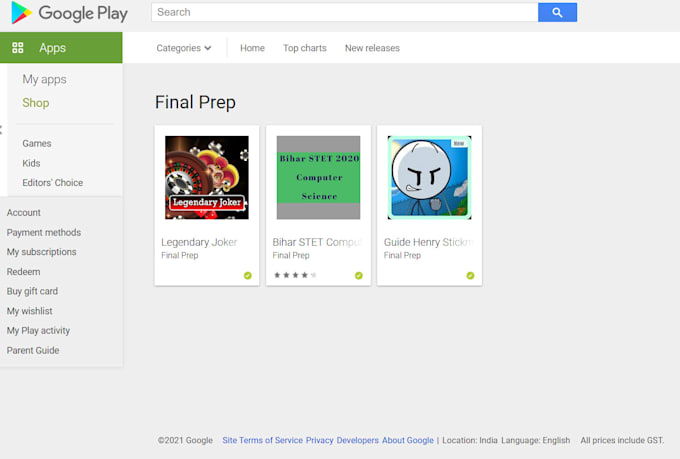Click the Google Play logo
Image resolution: width=680 pixels, height=459 pixels.
(x=69, y=13)
